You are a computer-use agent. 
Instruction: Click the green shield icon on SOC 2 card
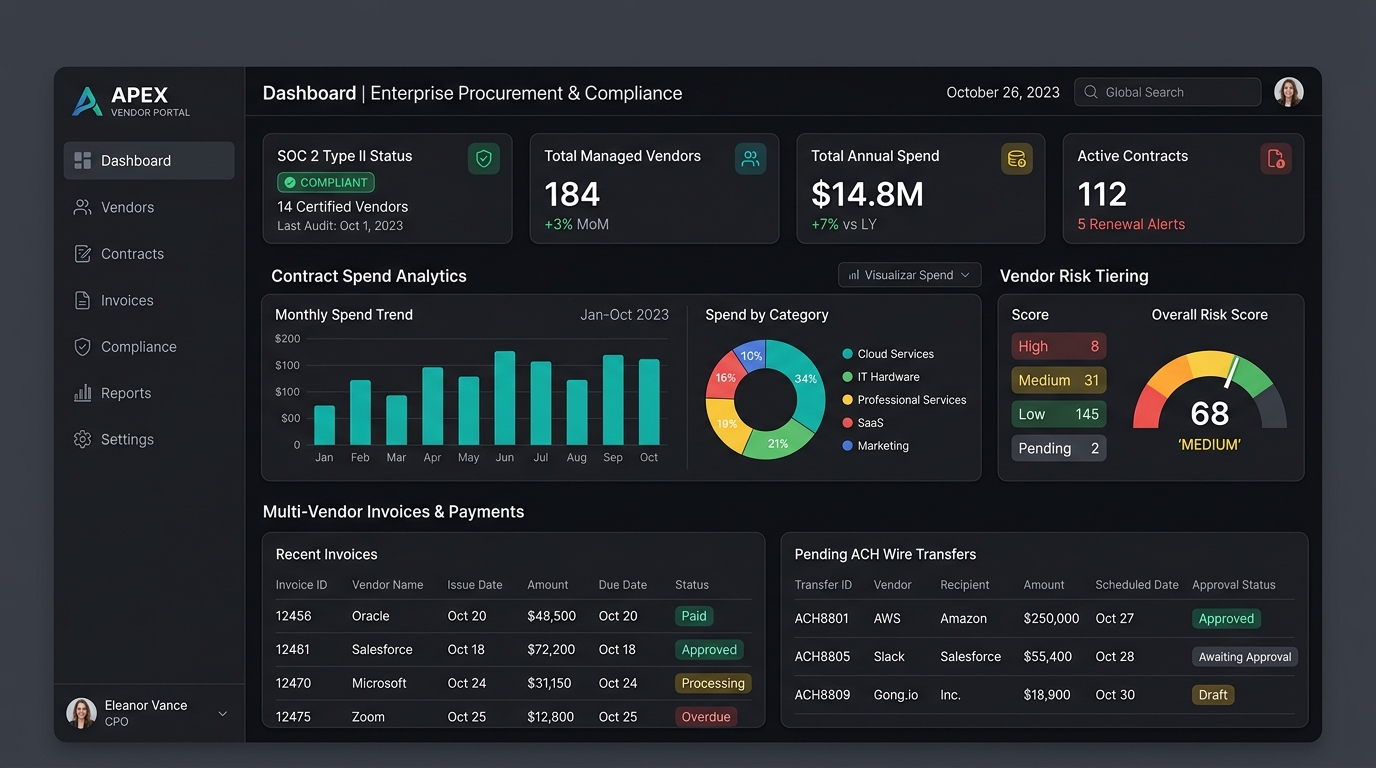pyautogui.click(x=484, y=159)
